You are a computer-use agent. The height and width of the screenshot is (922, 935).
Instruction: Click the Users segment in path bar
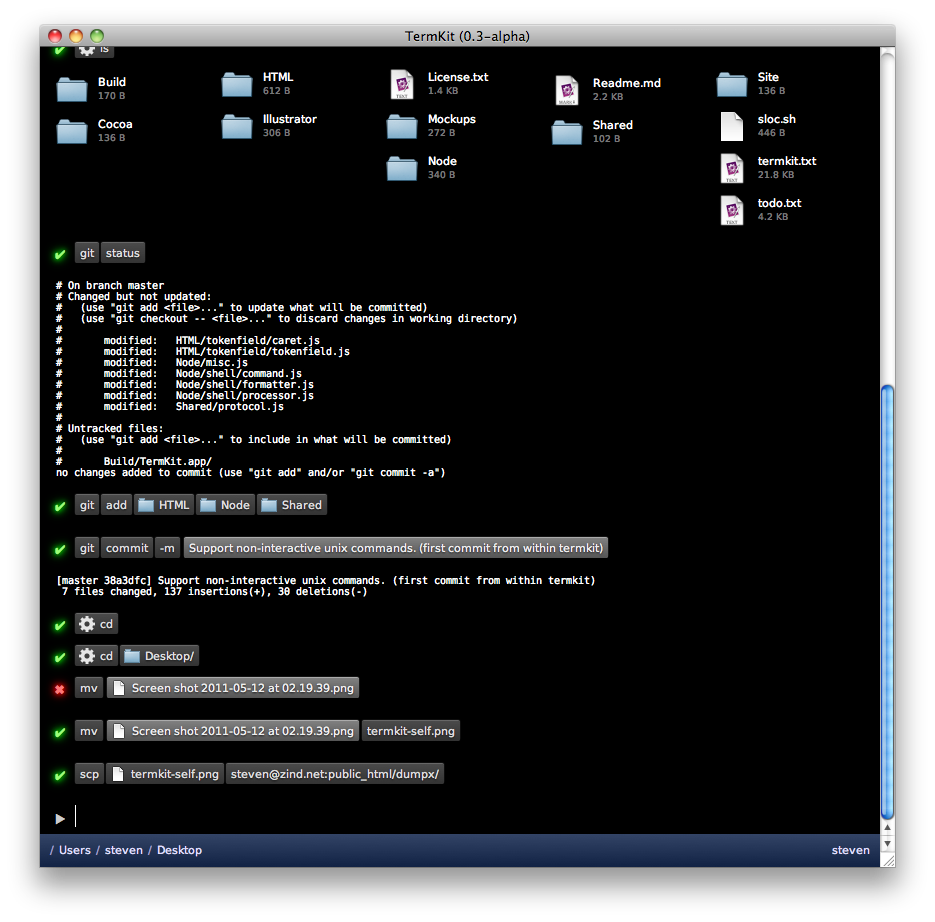point(75,850)
